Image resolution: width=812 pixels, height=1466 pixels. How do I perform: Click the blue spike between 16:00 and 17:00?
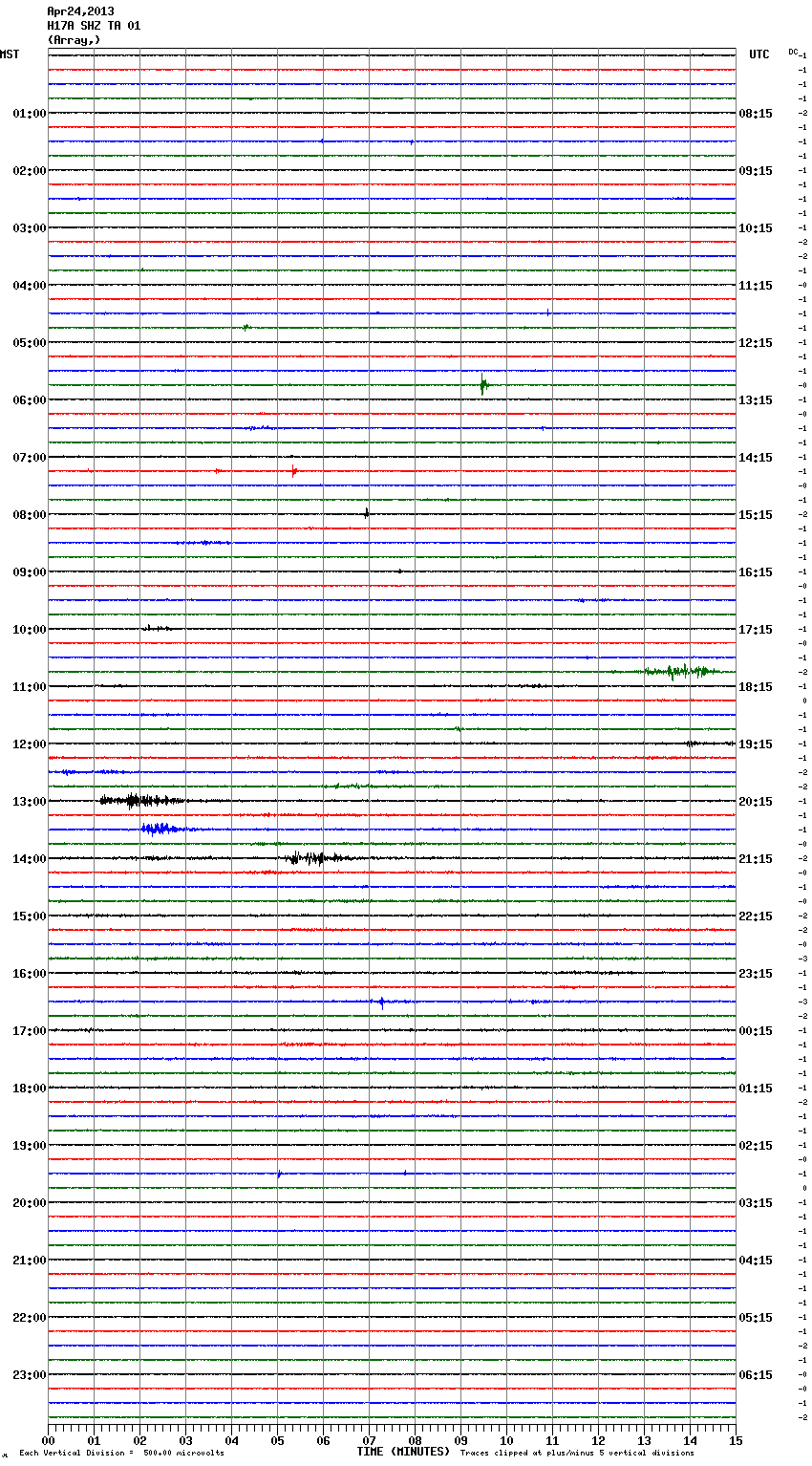tap(382, 1002)
